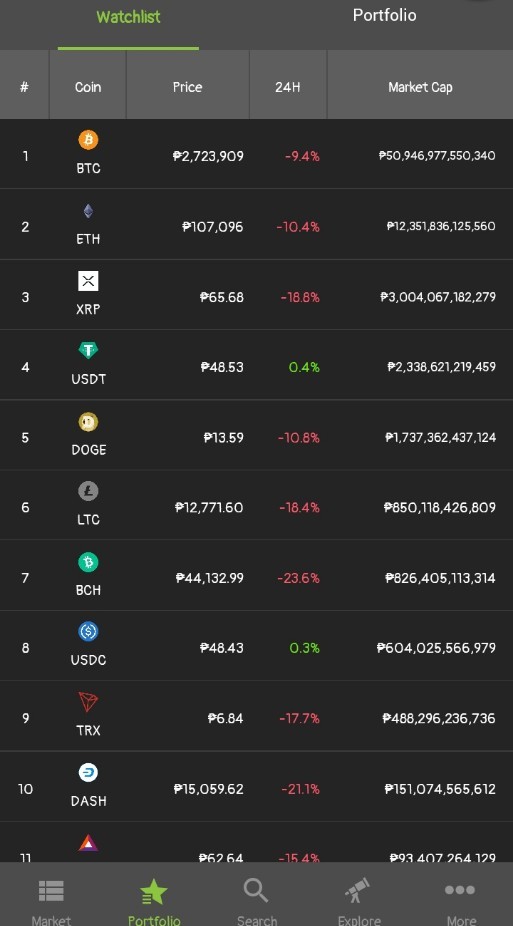The height and width of the screenshot is (926, 513).
Task: Tap the Bitcoin BTC coin icon
Action: coord(89,141)
